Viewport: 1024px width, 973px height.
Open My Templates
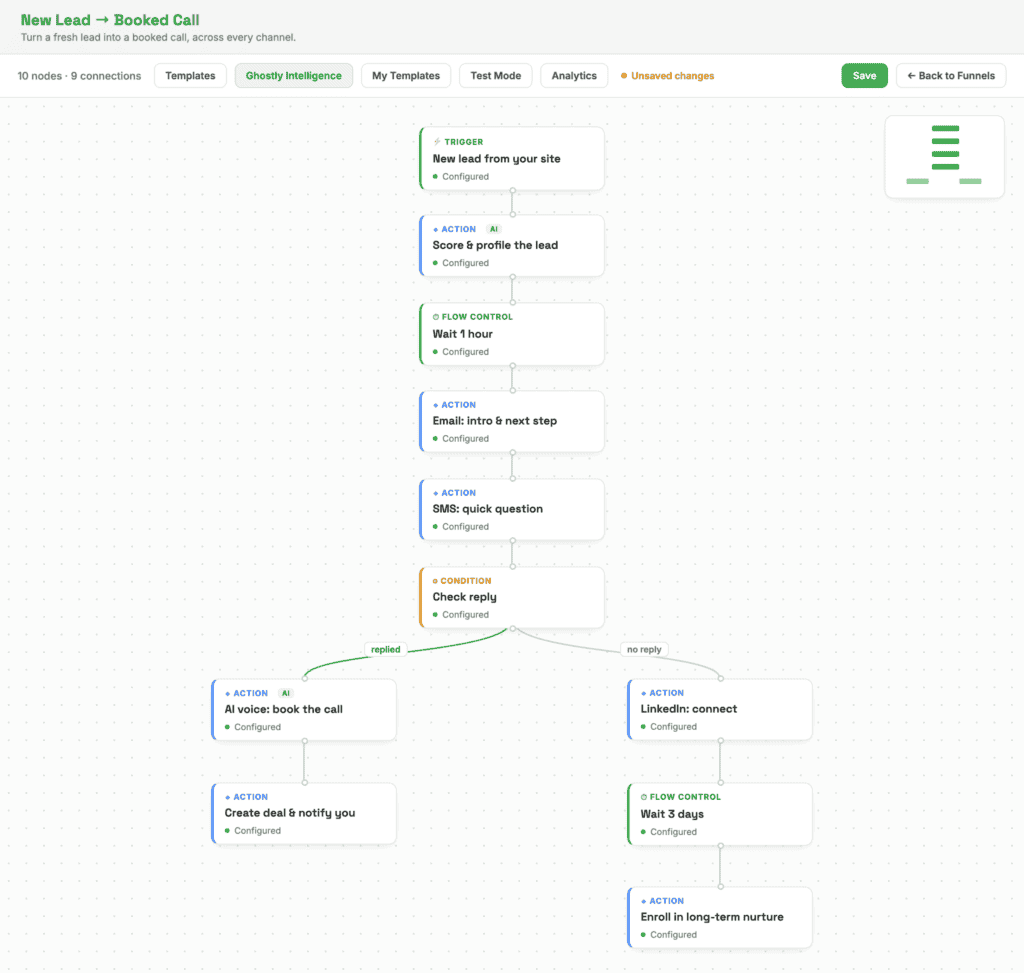406,76
